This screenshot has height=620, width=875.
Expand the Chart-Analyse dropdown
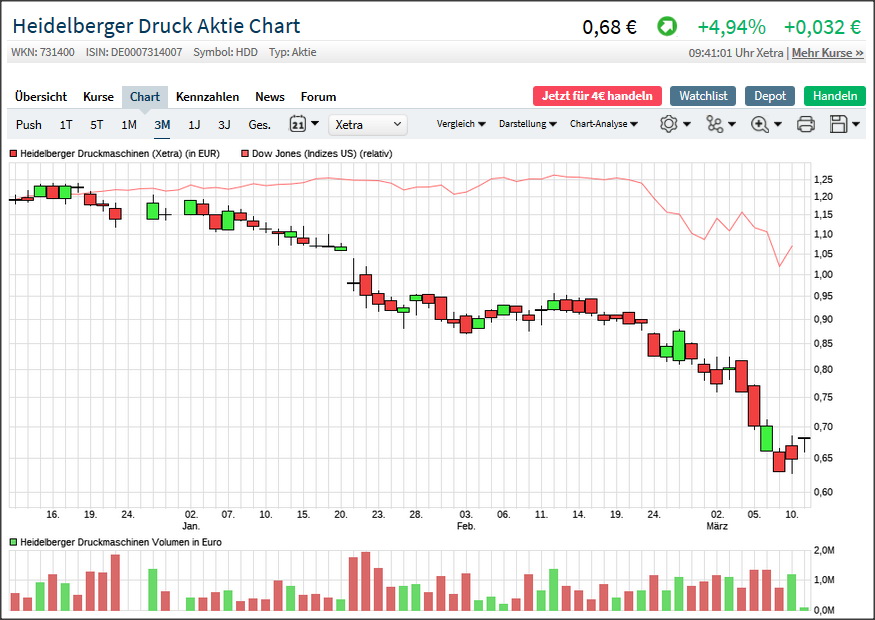pyautogui.click(x=603, y=125)
